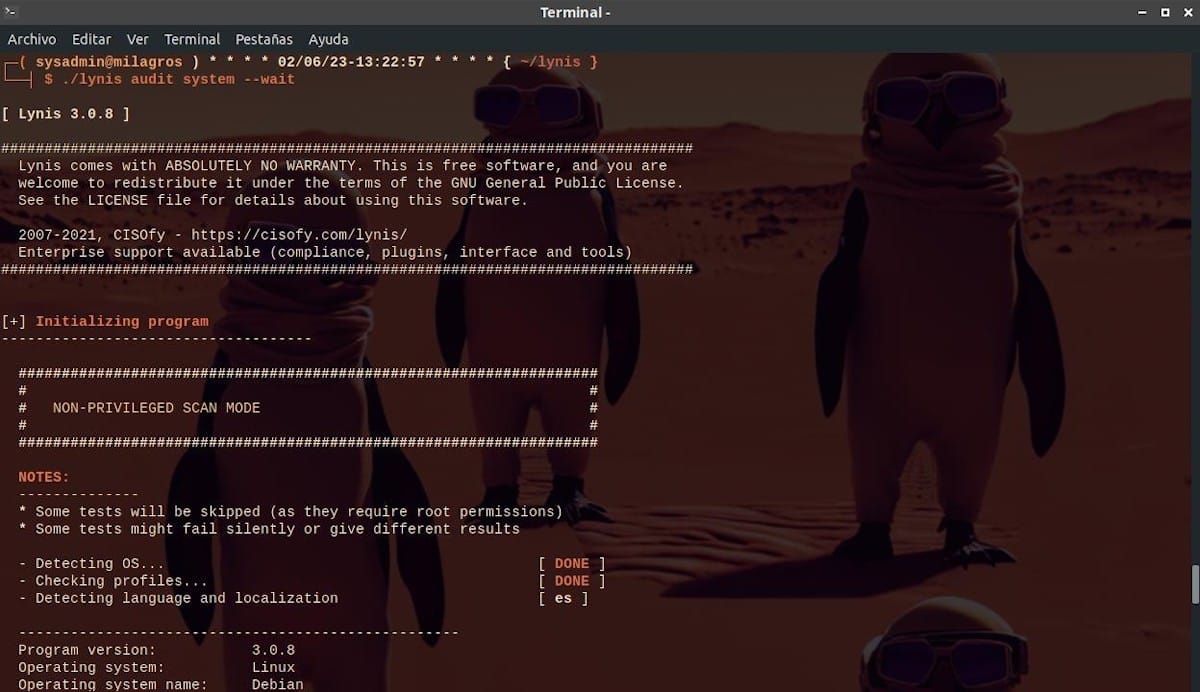Click 'Detecting language and localization' line

(x=179, y=598)
